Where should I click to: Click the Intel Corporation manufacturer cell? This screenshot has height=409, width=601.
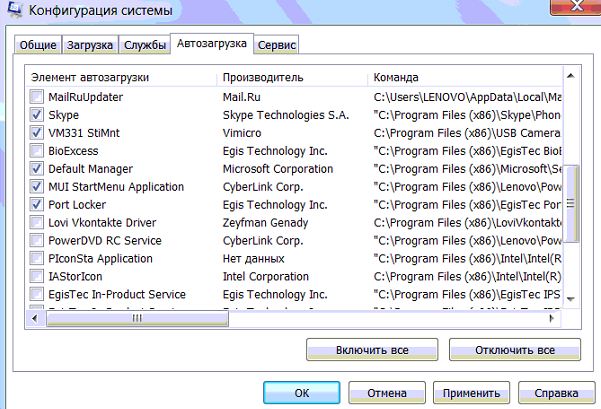[x=266, y=277]
